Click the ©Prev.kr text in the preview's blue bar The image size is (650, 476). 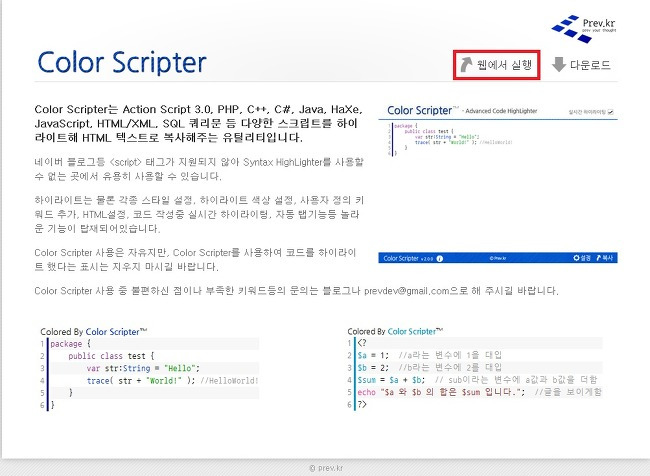[x=497, y=258]
